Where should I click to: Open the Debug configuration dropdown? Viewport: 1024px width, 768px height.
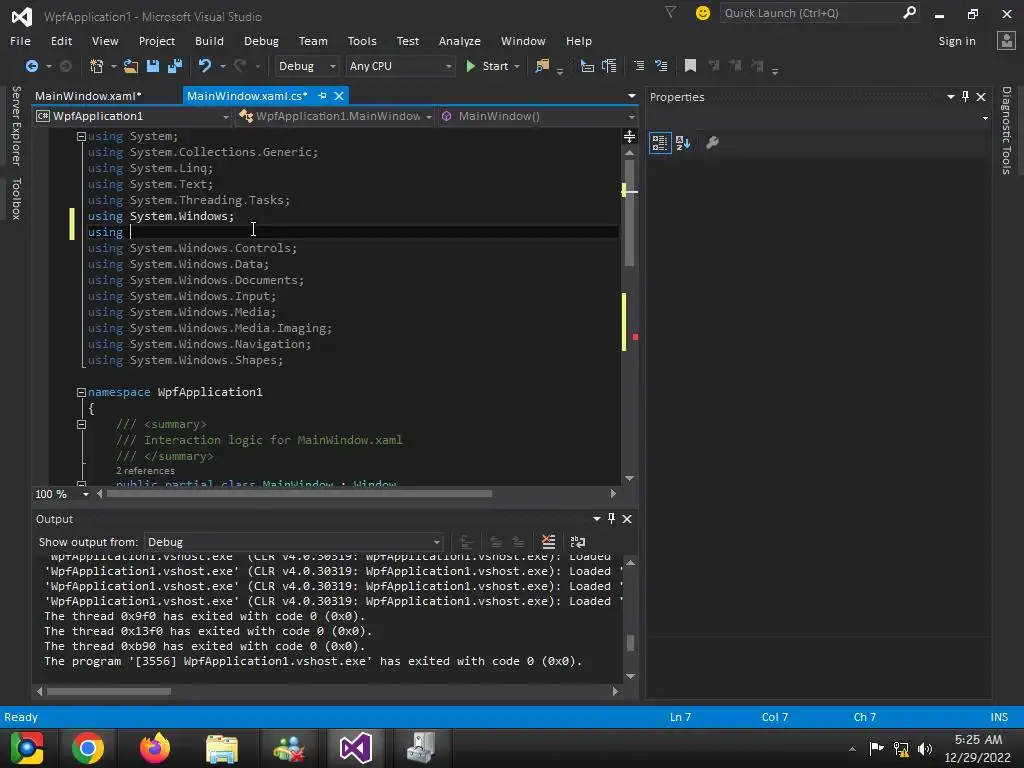pos(306,66)
